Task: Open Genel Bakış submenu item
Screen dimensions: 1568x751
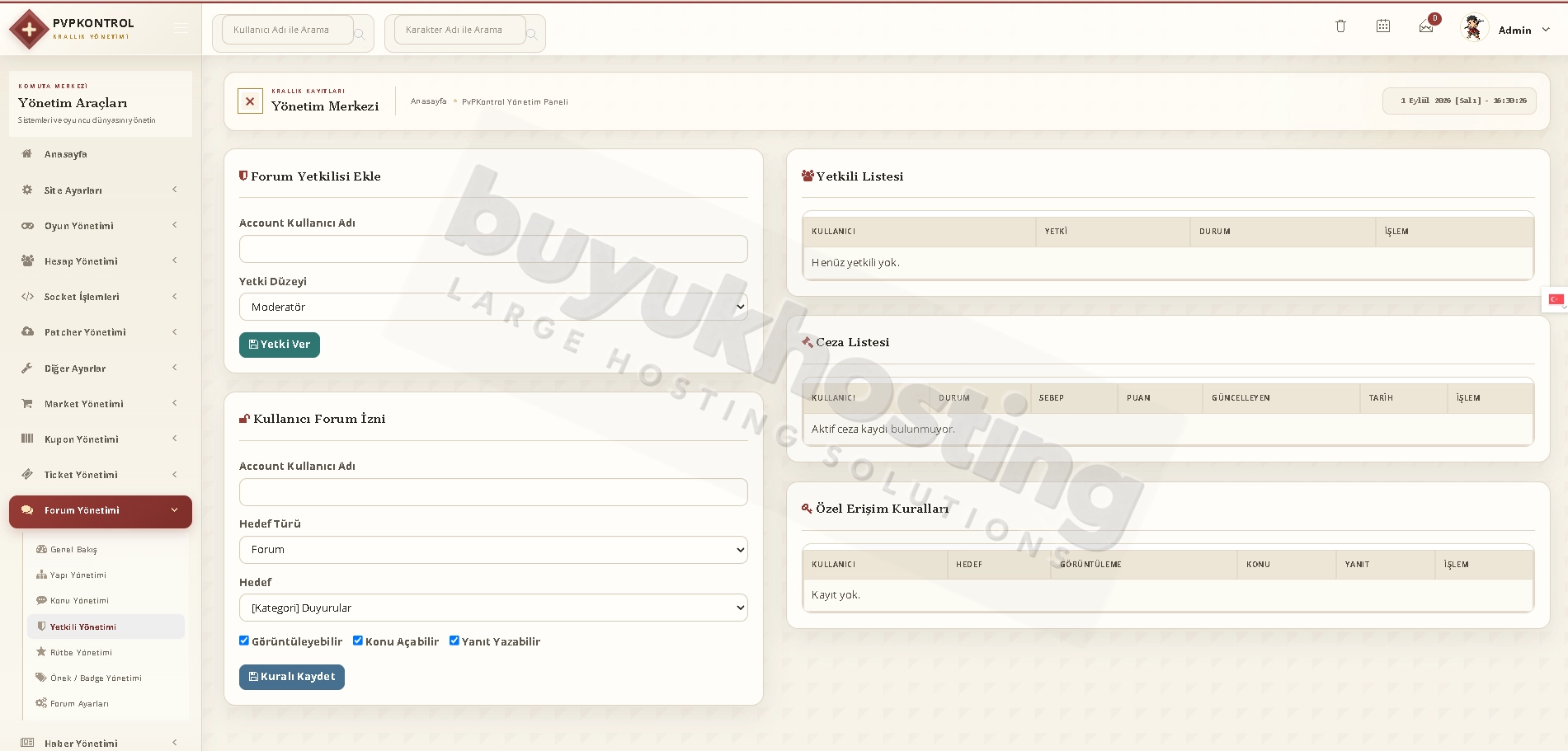Action: pyautogui.click(x=106, y=549)
